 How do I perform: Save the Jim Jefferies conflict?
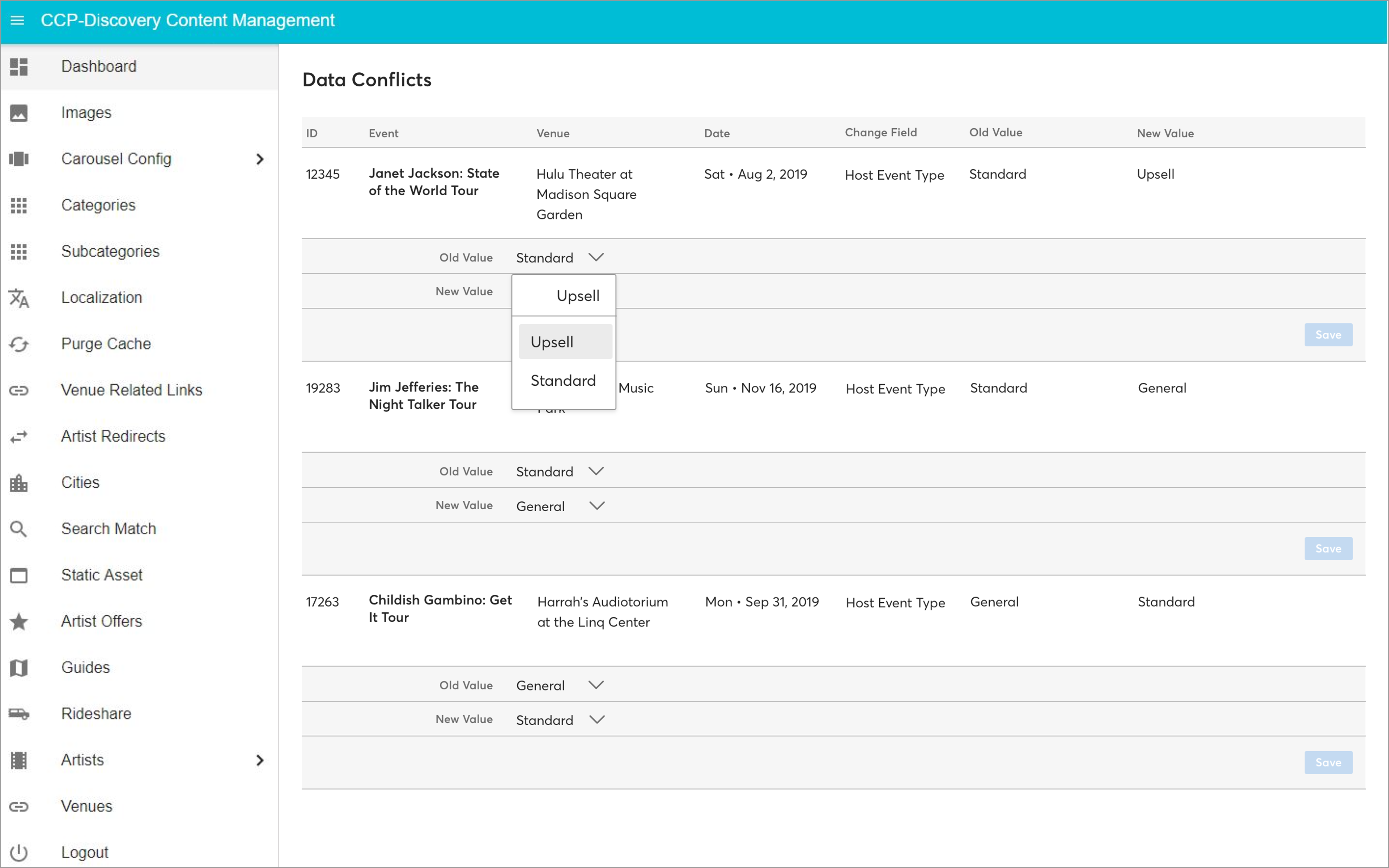coord(1328,549)
